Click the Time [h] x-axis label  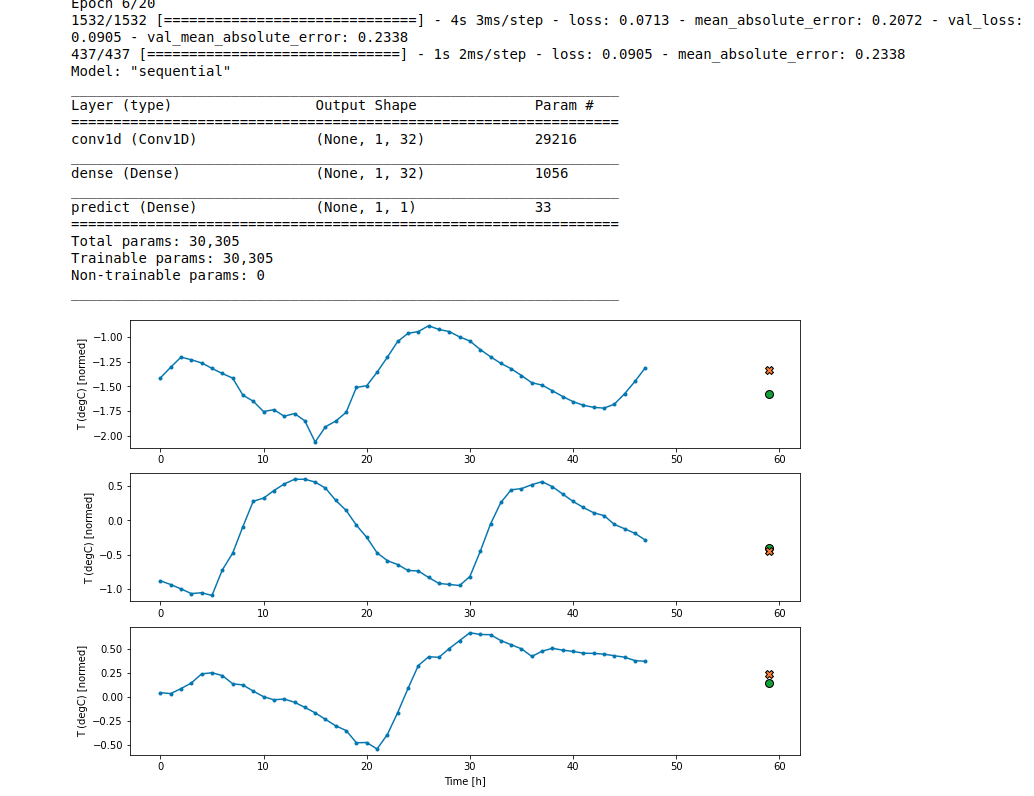point(465,781)
